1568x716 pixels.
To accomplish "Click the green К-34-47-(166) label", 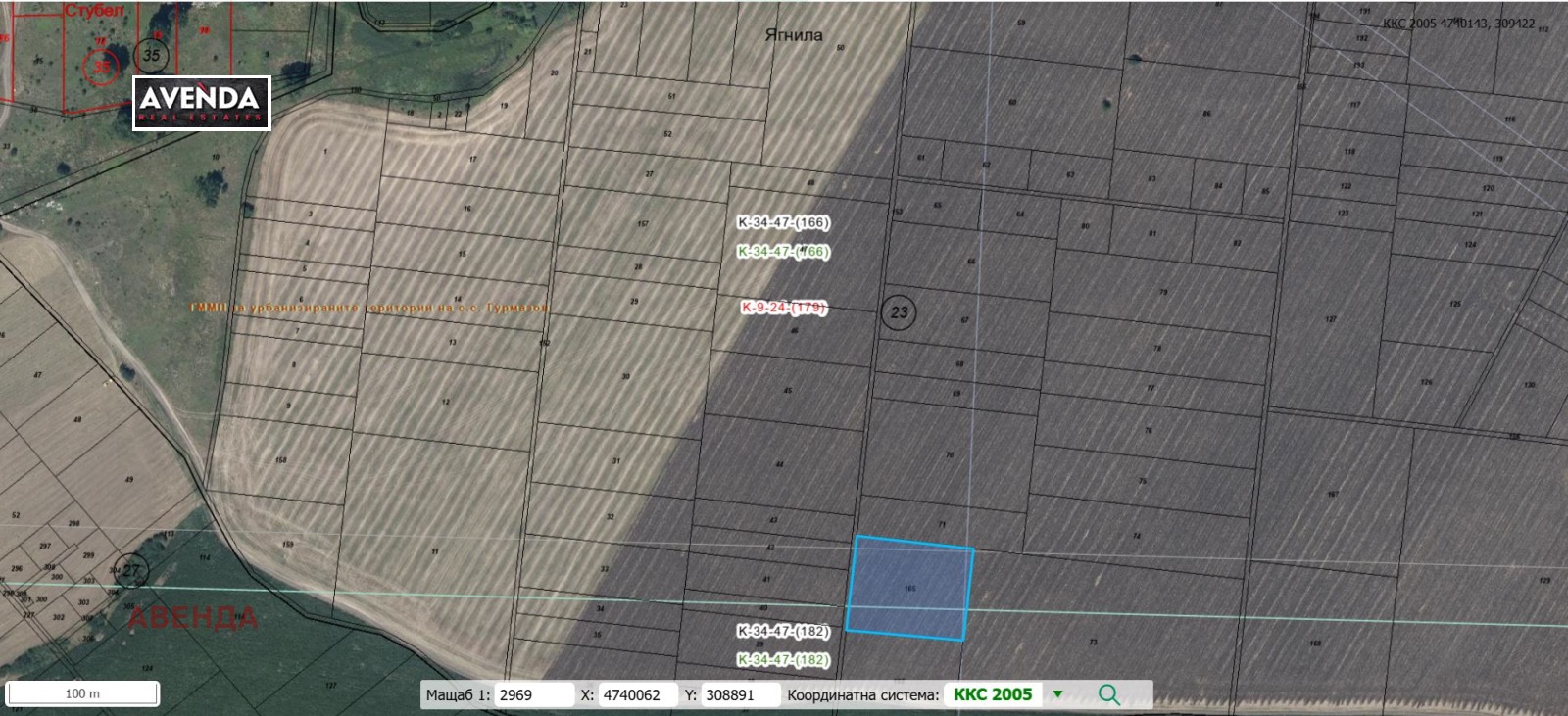I will click(x=784, y=252).
